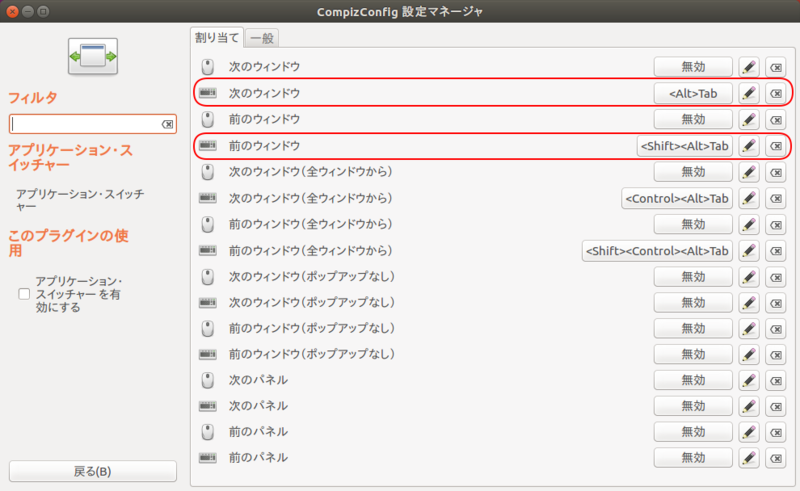Click the Application Switcher plugin icon at top left
800x491 pixels.
point(93,56)
